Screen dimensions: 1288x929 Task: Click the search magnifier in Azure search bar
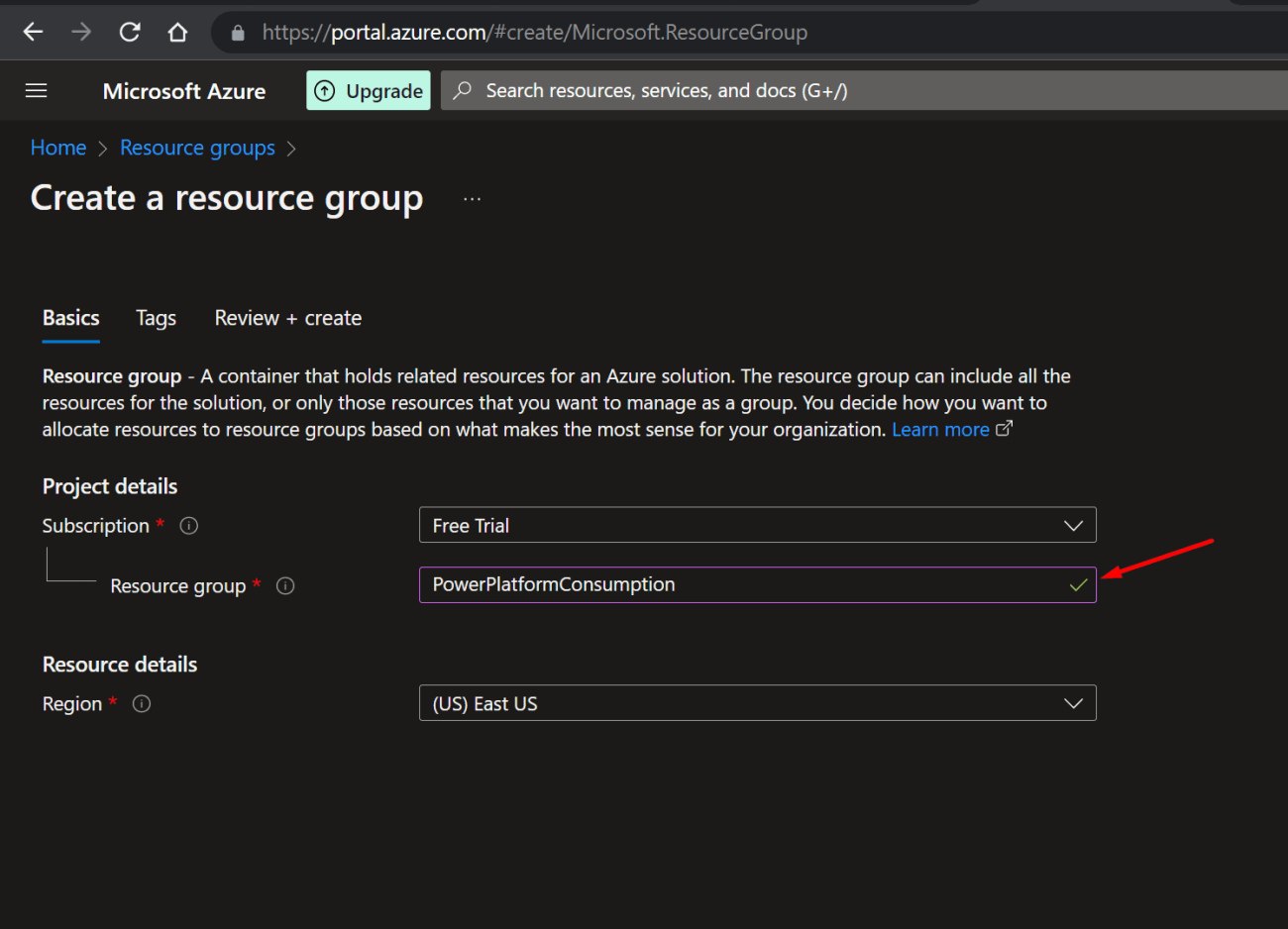[461, 90]
